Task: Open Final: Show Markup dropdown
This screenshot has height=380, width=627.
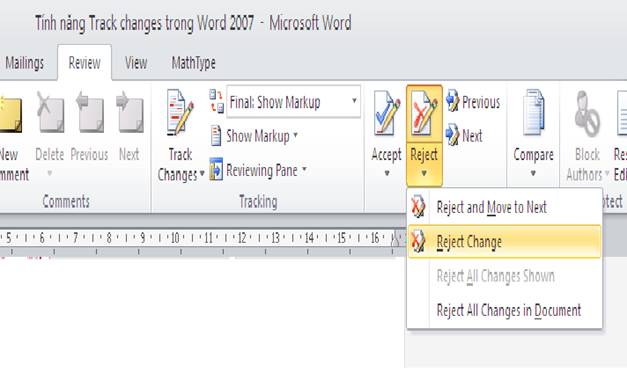Action: click(354, 101)
